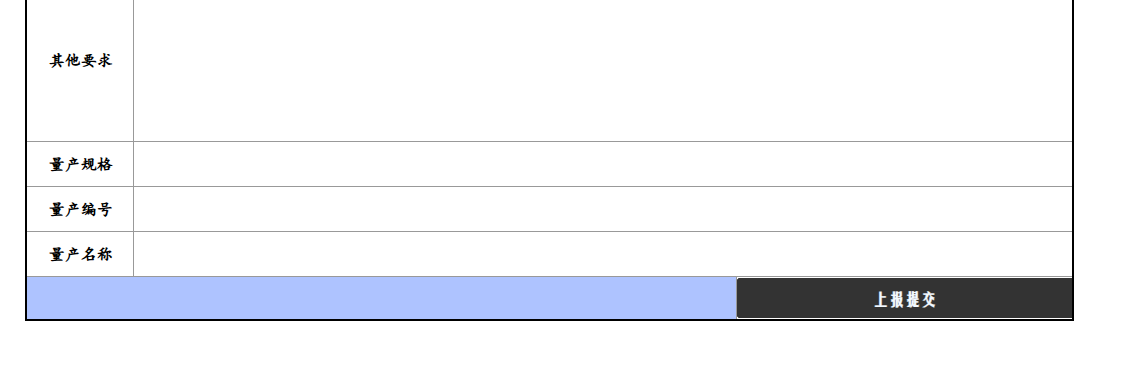Focus the 量产名称 input field
This screenshot has width=1137, height=386.
click(x=603, y=254)
